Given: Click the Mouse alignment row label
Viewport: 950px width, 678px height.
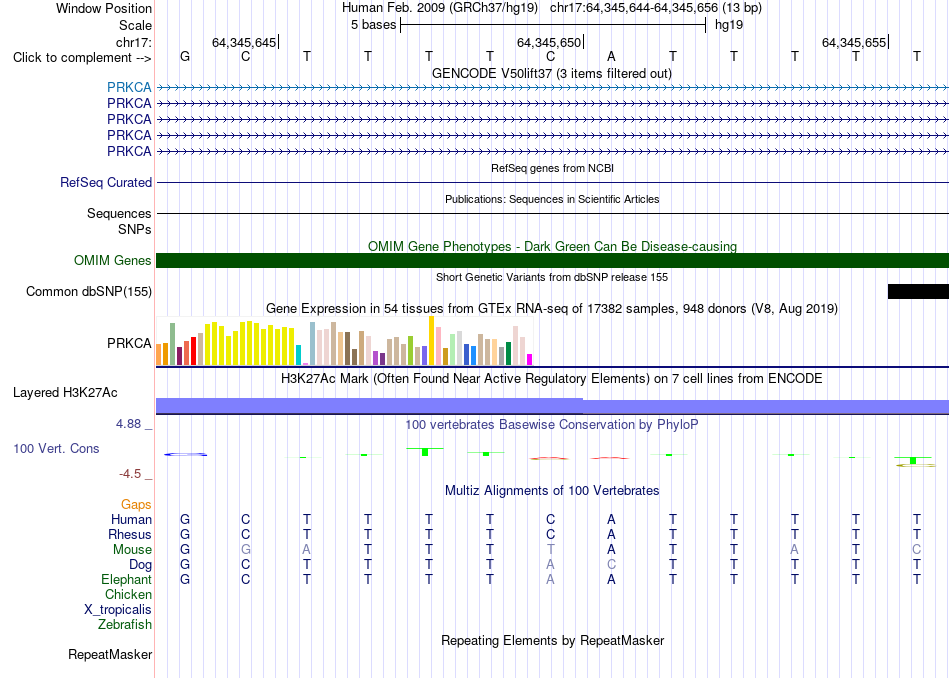Looking at the screenshot, I should [x=132, y=550].
